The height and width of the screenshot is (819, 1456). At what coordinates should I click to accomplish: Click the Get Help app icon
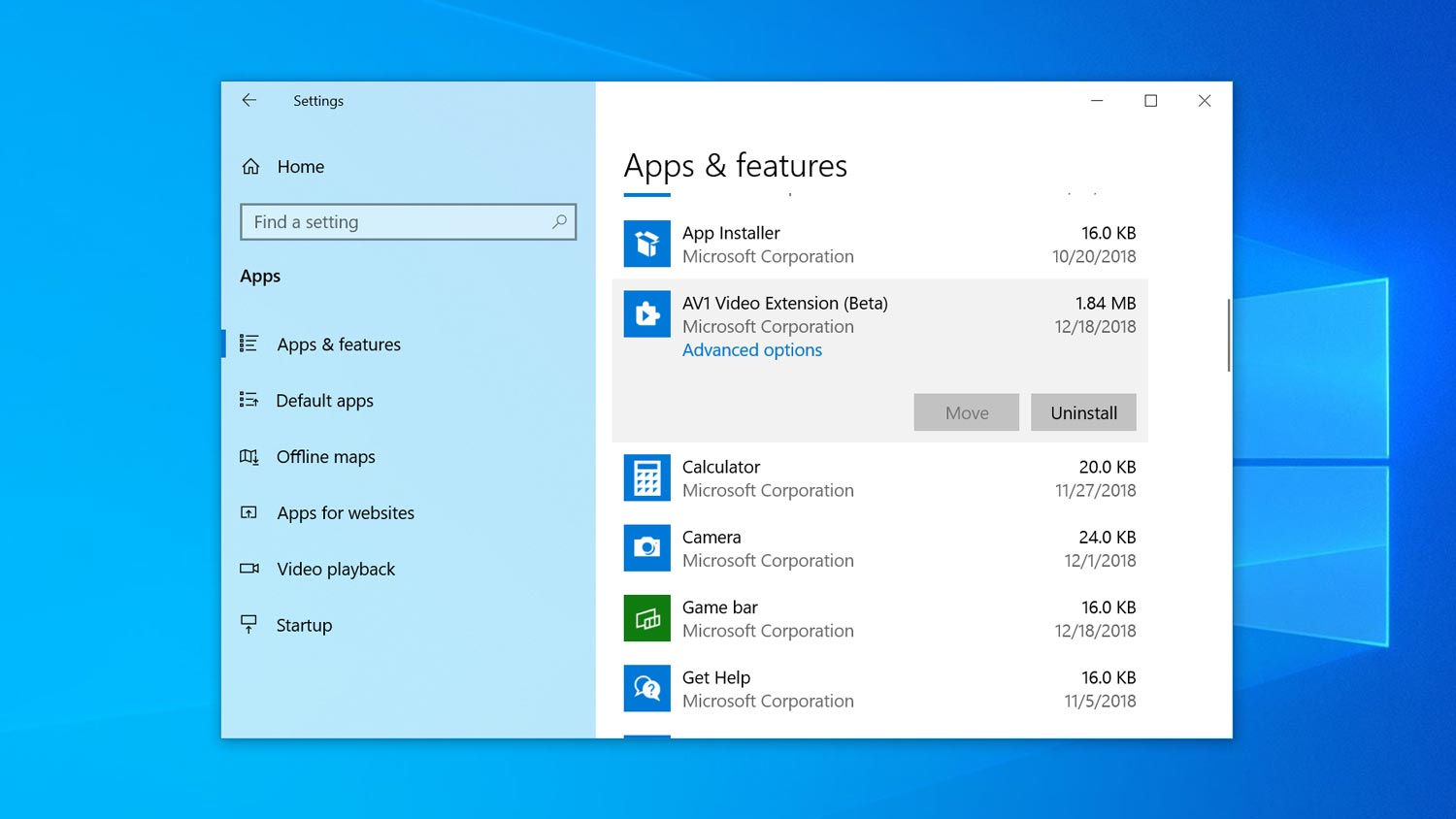pos(646,689)
